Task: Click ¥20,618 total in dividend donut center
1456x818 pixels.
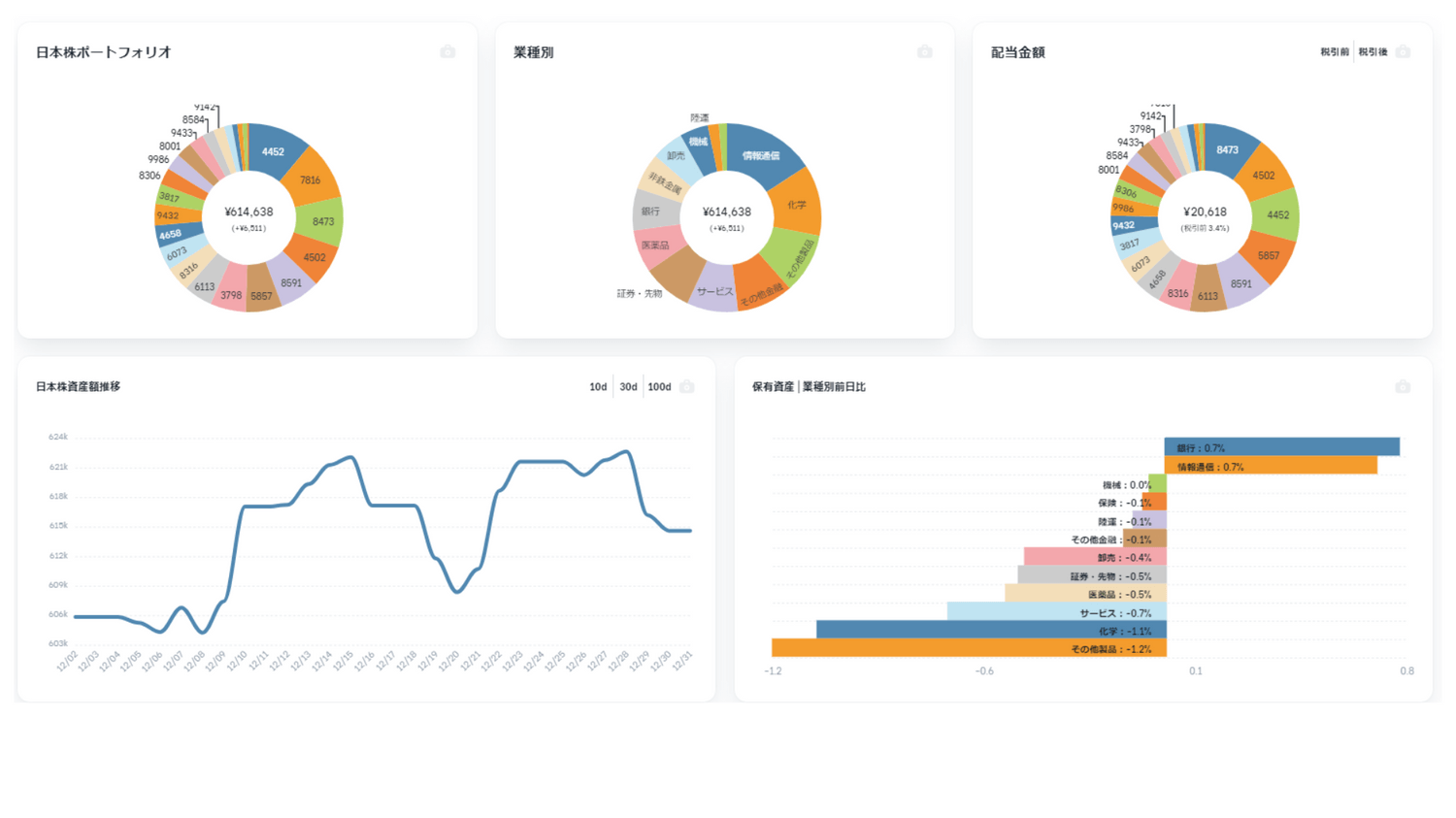Action: (1205, 212)
